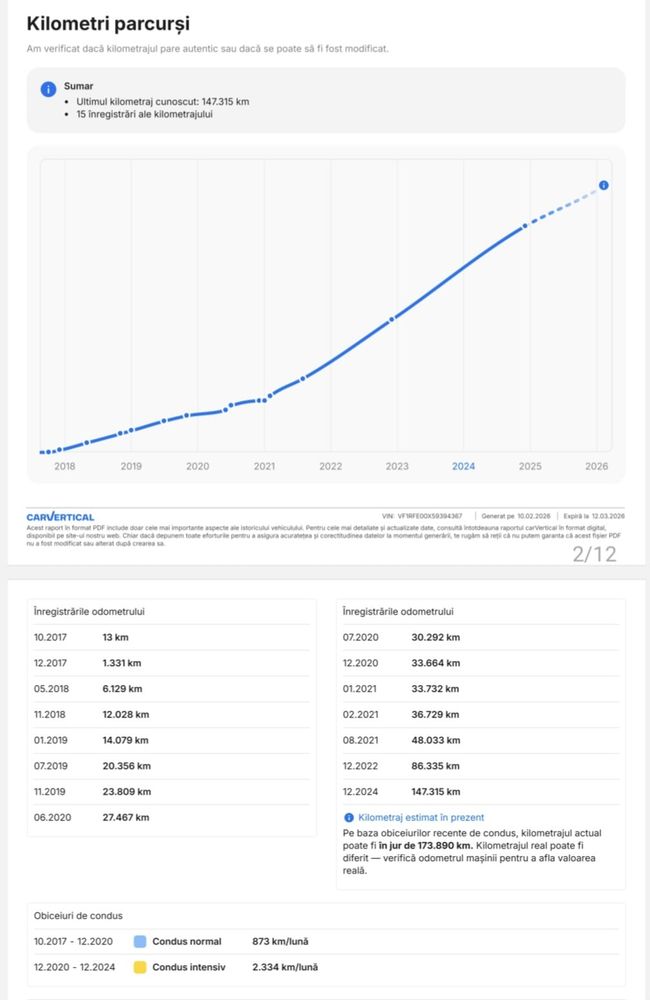The image size is (650, 1000).
Task: Click the 12.2024 odometer row with 147.315 km
Action: click(481, 791)
